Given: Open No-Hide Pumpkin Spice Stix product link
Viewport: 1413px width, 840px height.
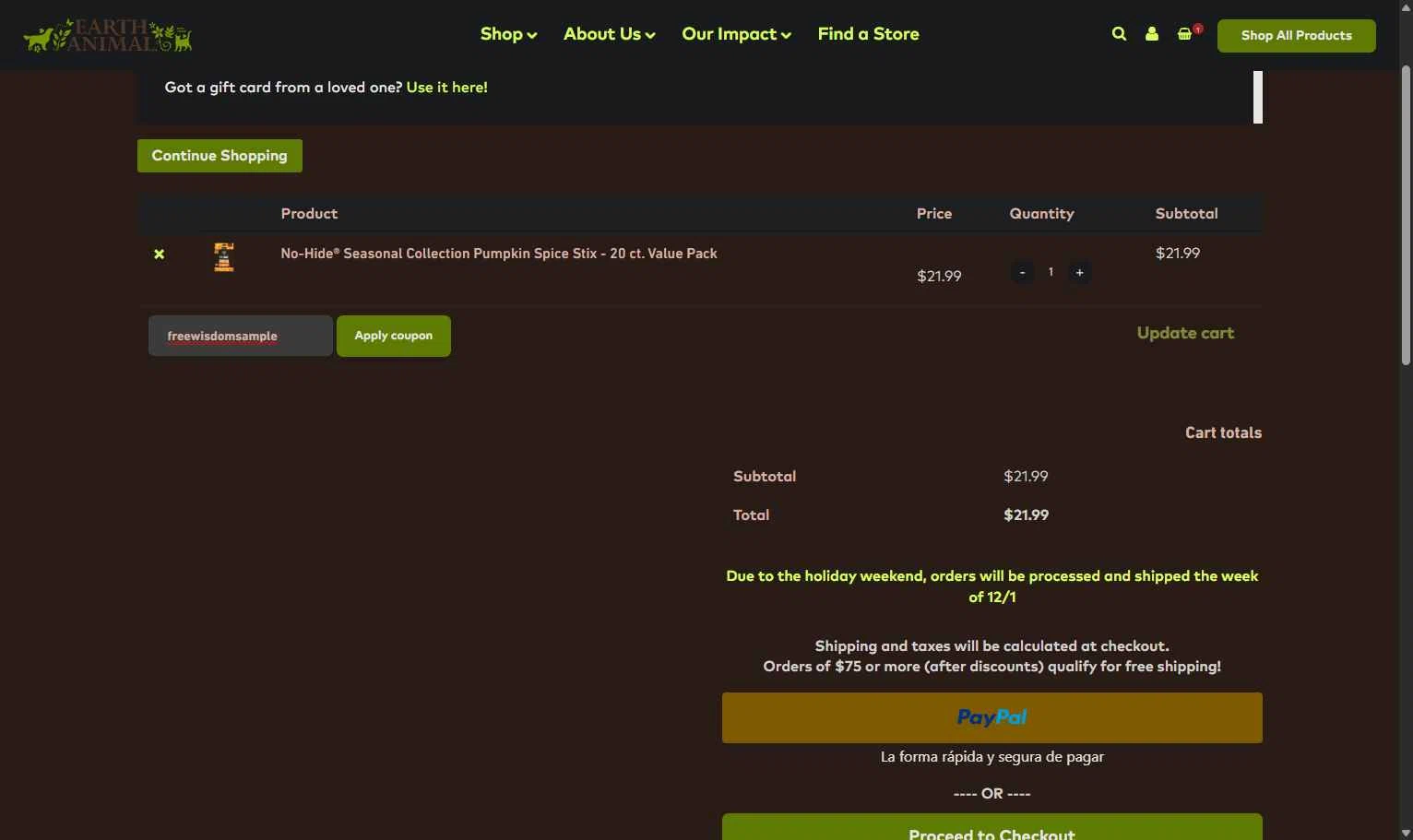Looking at the screenshot, I should 499,254.
